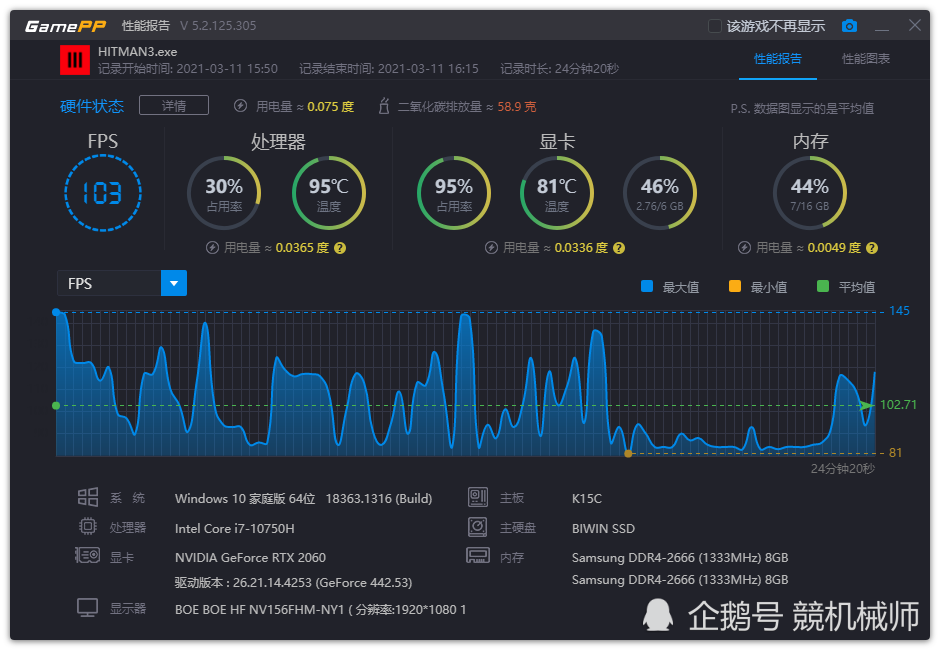The image size is (940, 650).
Task: Click the HITMAN3 red game icon
Action: (x=75, y=60)
